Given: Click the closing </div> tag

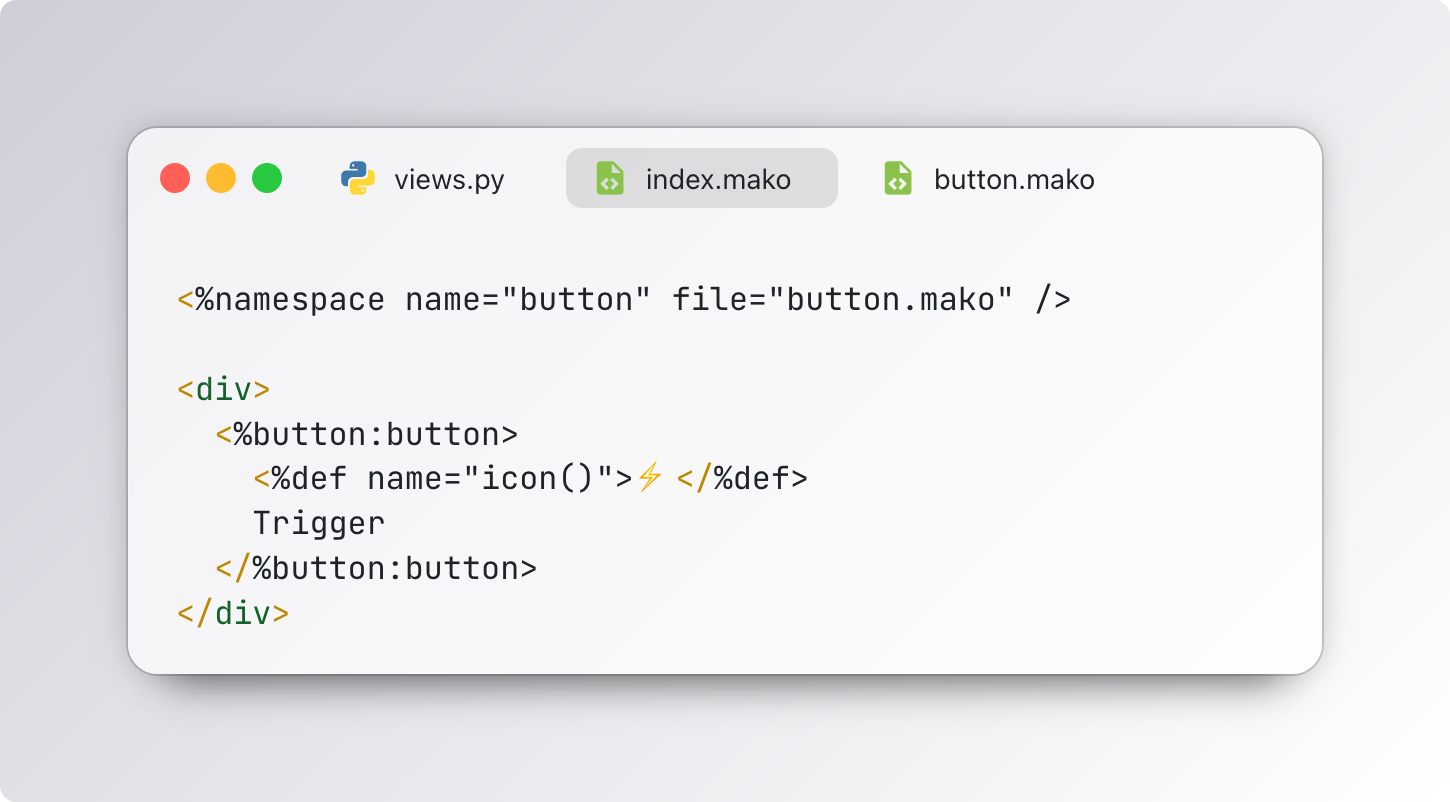Looking at the screenshot, I should [233, 613].
